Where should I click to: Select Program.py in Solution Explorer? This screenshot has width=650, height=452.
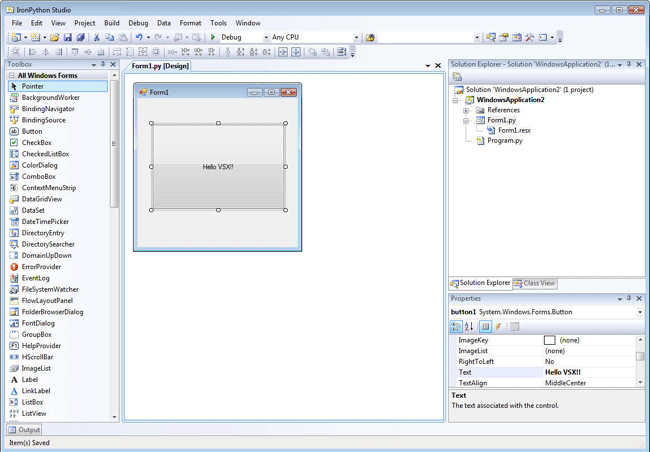[504, 141]
